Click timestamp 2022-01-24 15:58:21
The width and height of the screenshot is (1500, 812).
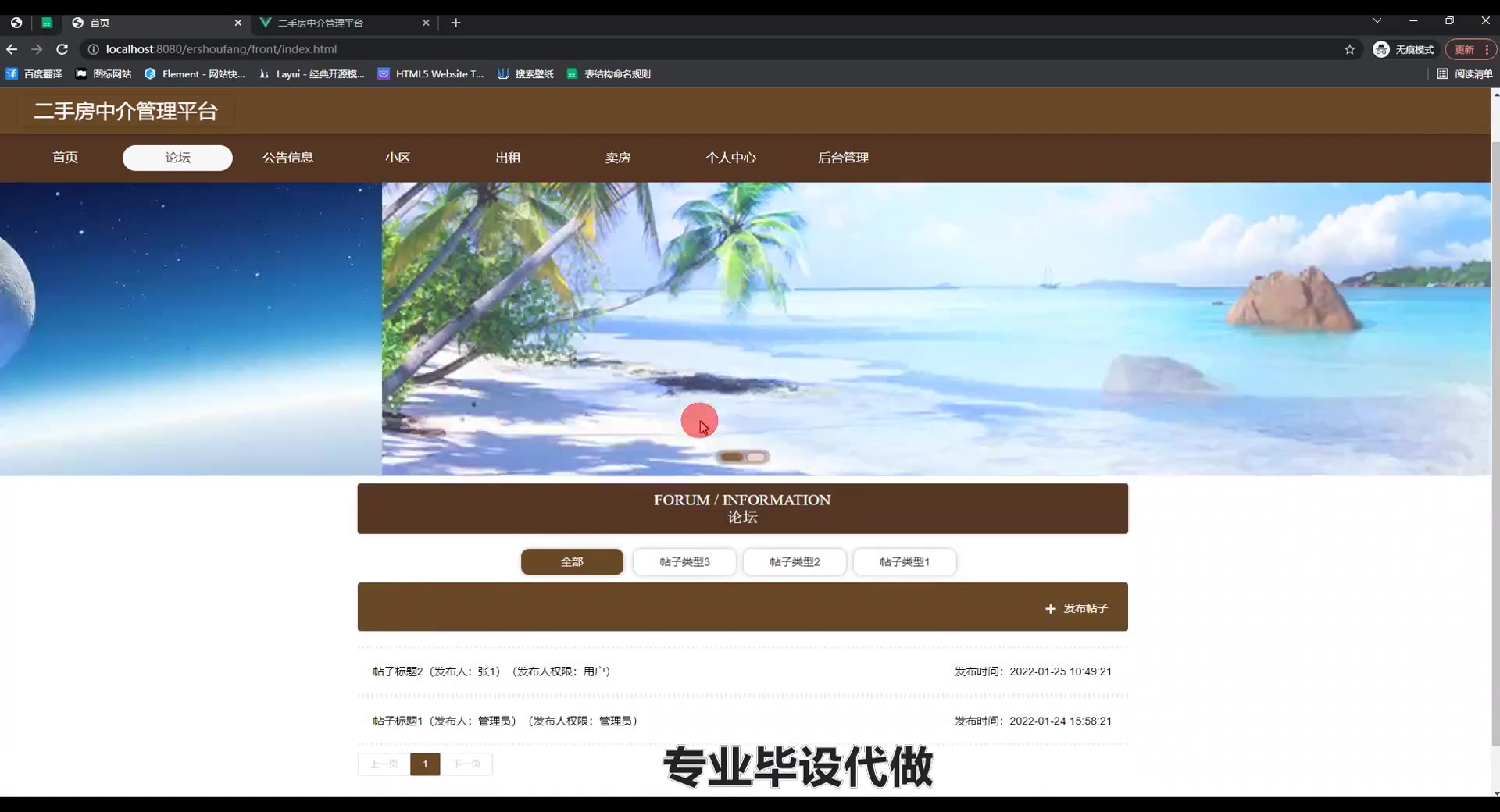(1060, 721)
